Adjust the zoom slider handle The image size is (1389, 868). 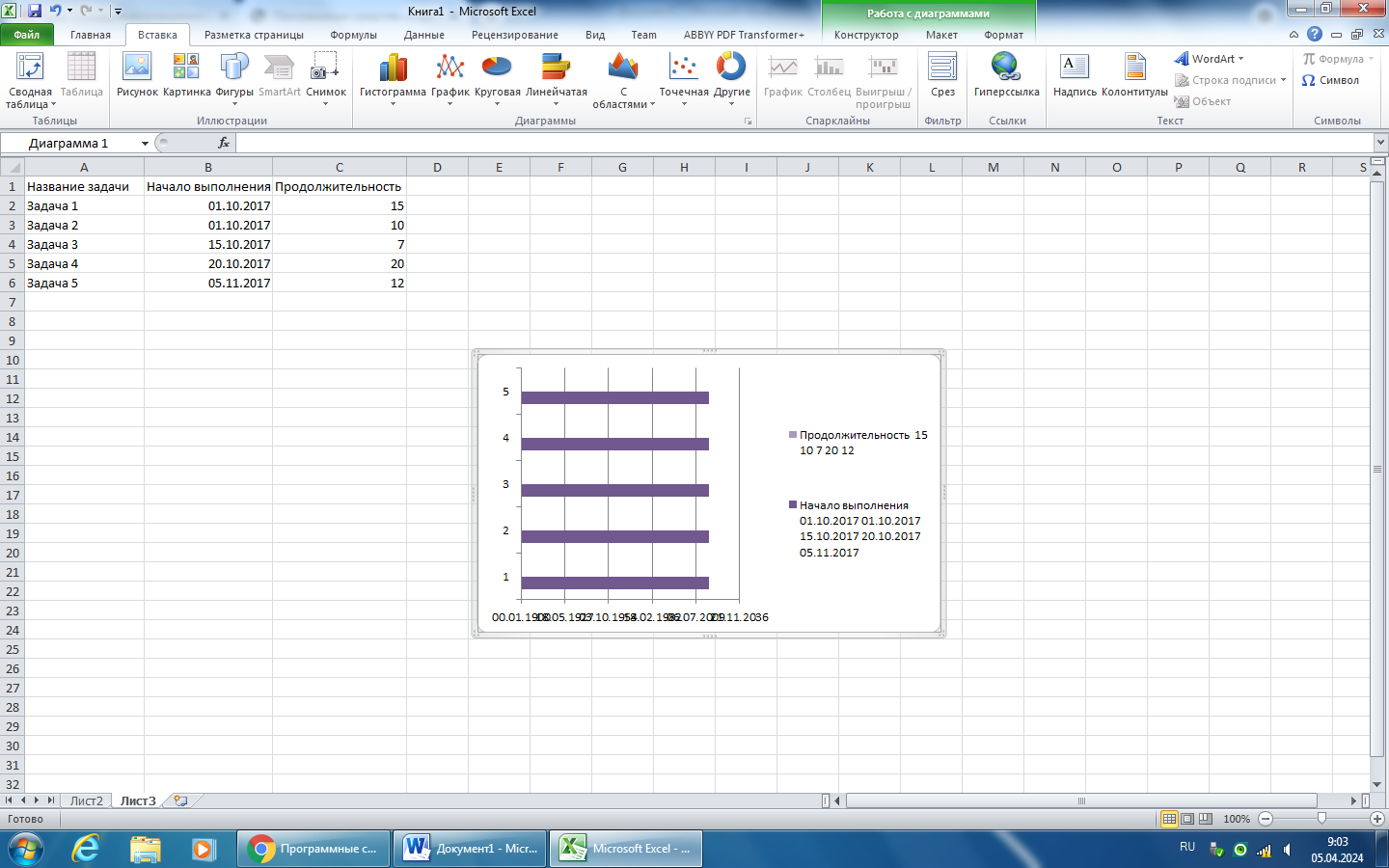pyautogui.click(x=1321, y=819)
